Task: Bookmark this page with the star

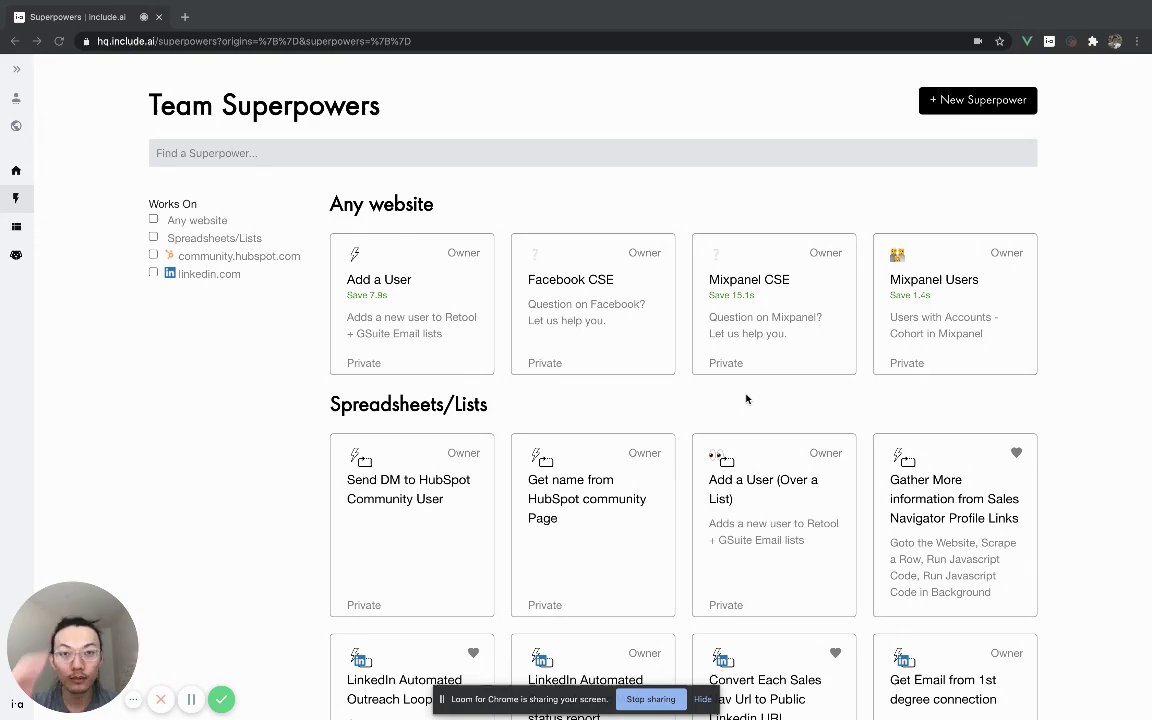Action: [x=999, y=41]
